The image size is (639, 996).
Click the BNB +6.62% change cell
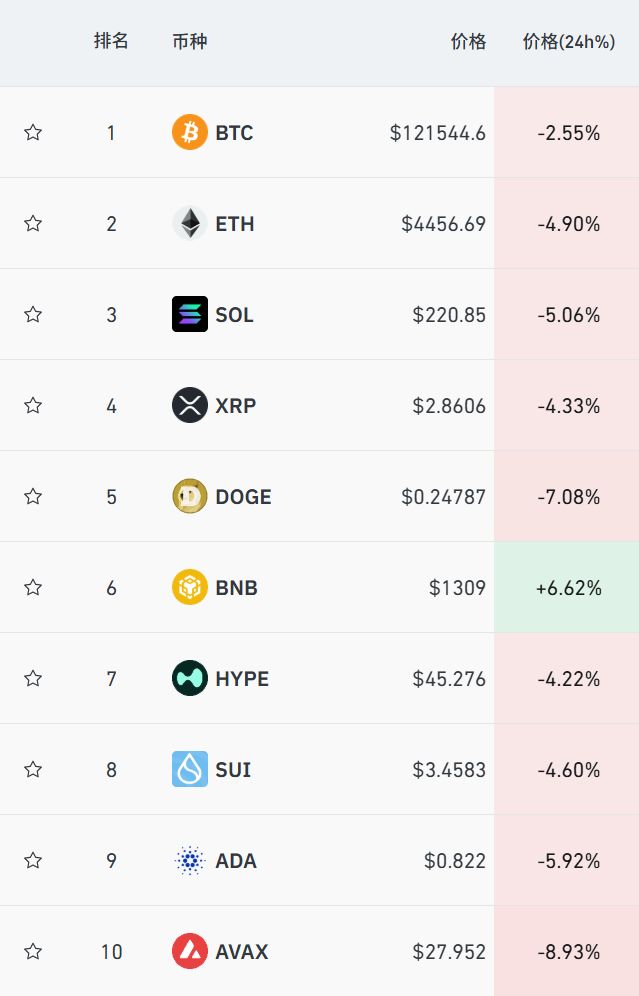click(x=568, y=587)
